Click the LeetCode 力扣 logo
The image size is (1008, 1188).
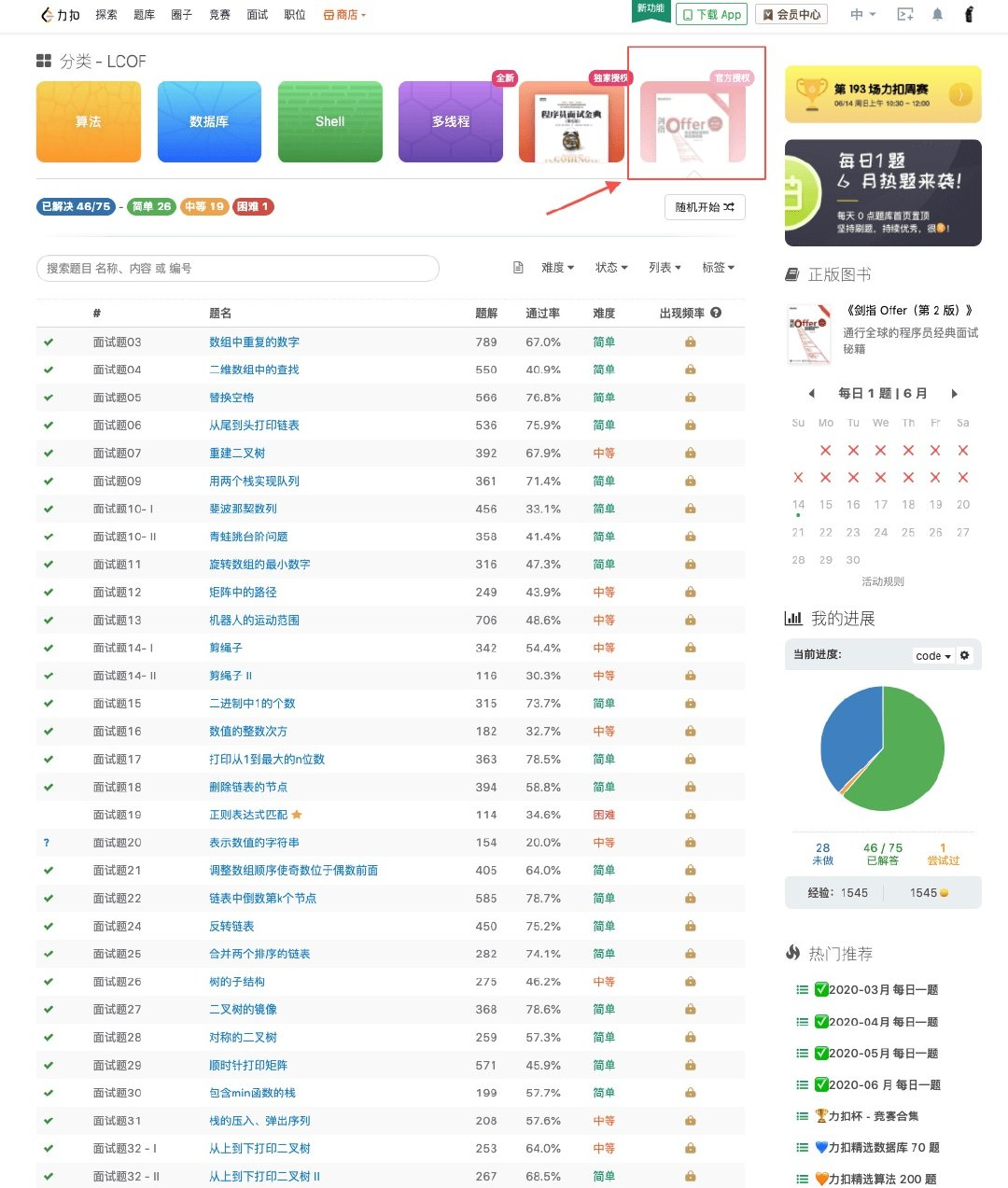coord(60,15)
